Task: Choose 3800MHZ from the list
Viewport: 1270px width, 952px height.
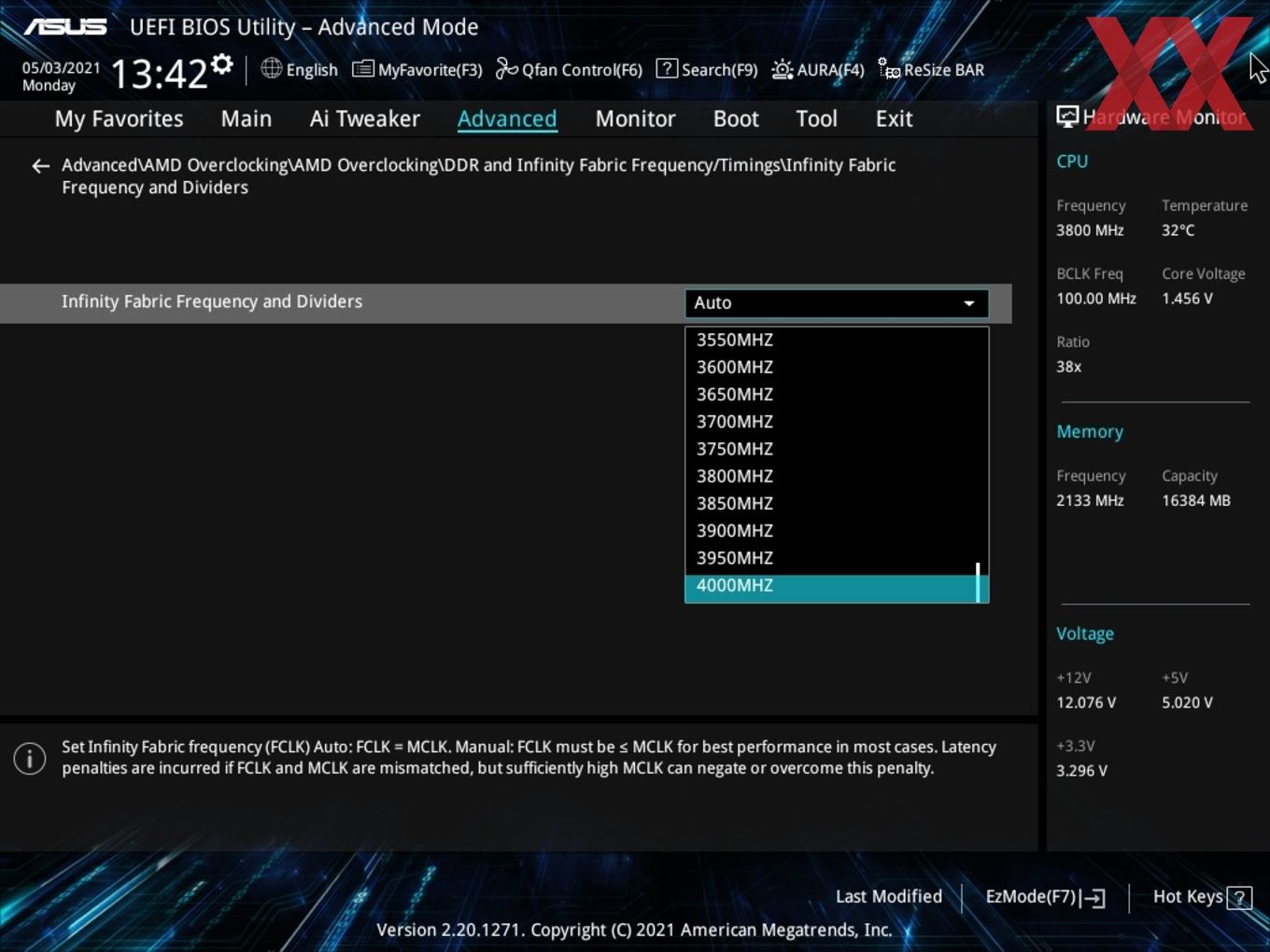Action: [x=837, y=475]
